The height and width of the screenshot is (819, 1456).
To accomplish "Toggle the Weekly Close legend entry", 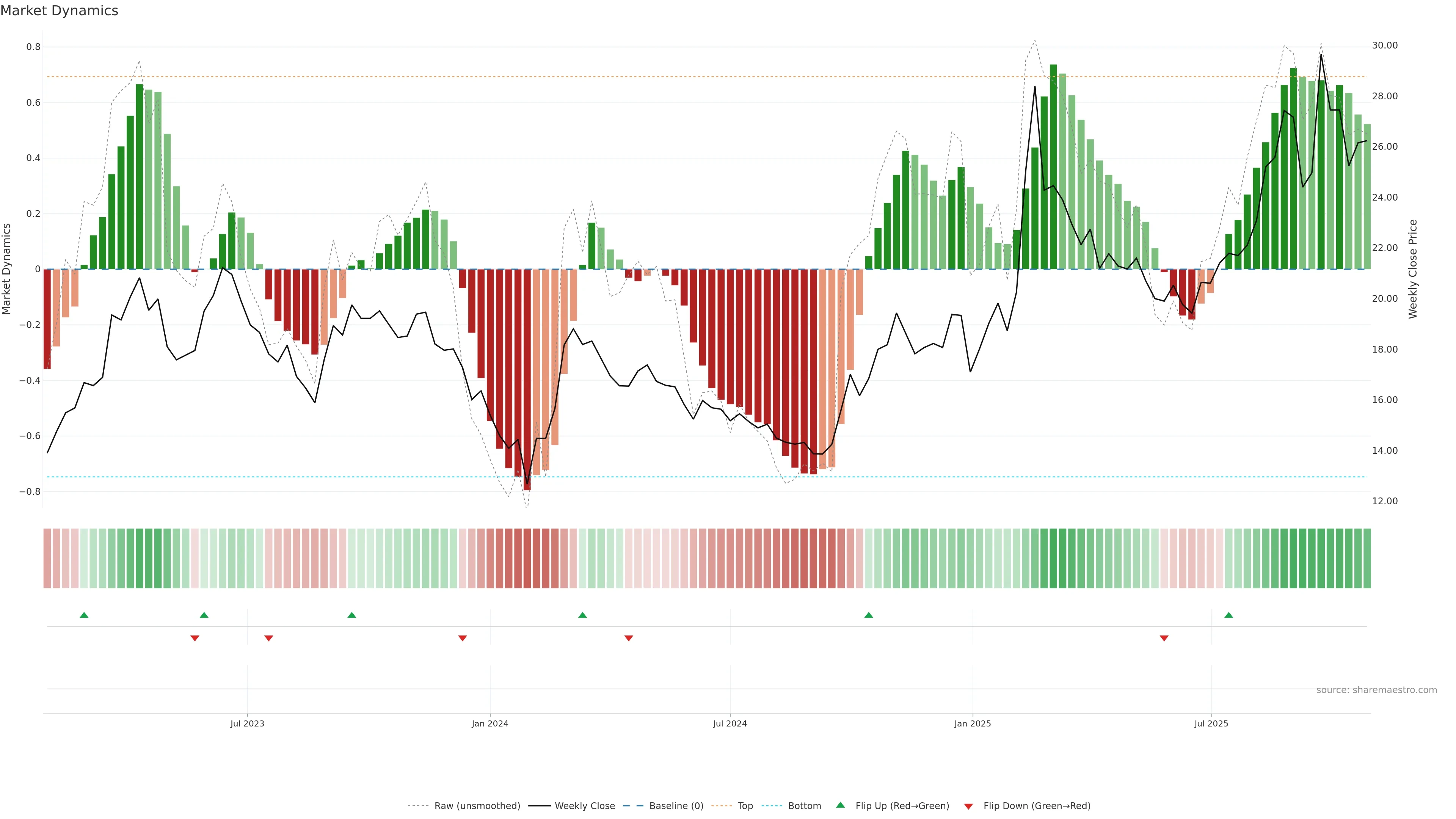I will tap(584, 806).
